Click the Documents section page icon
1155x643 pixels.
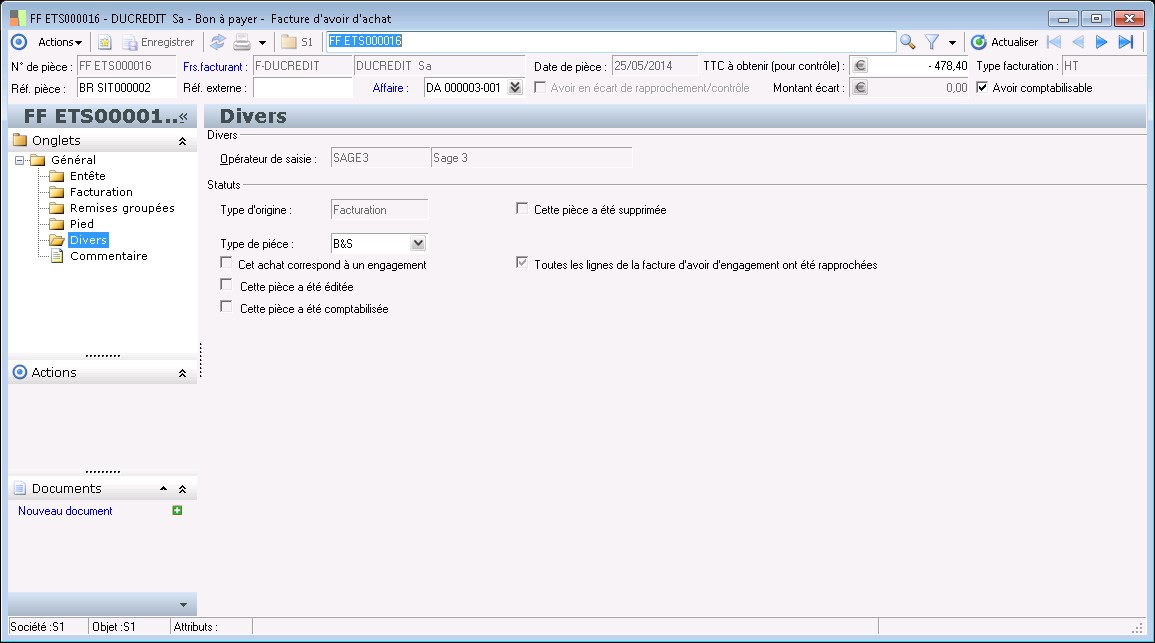point(20,488)
